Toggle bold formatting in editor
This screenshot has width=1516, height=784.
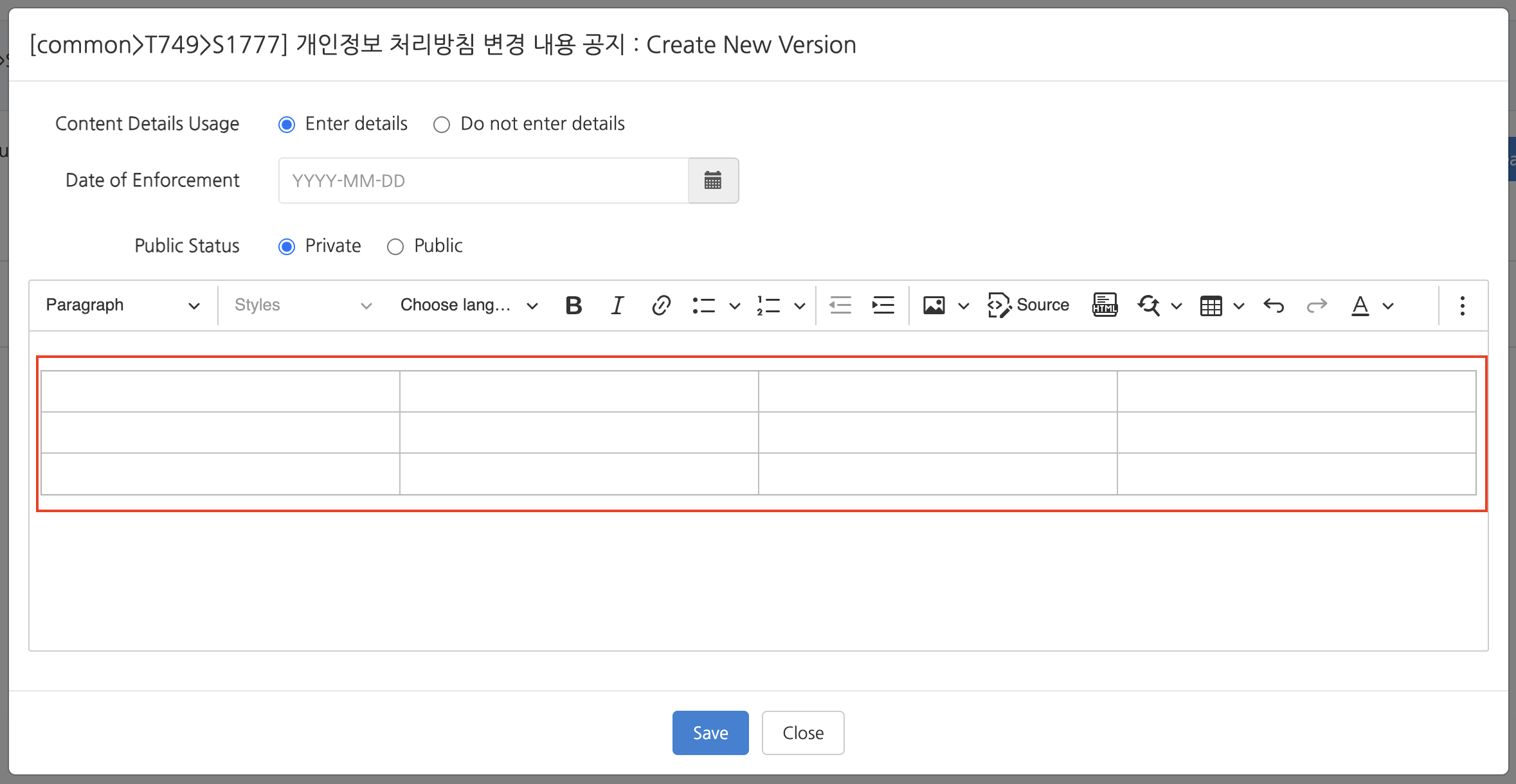coord(573,305)
